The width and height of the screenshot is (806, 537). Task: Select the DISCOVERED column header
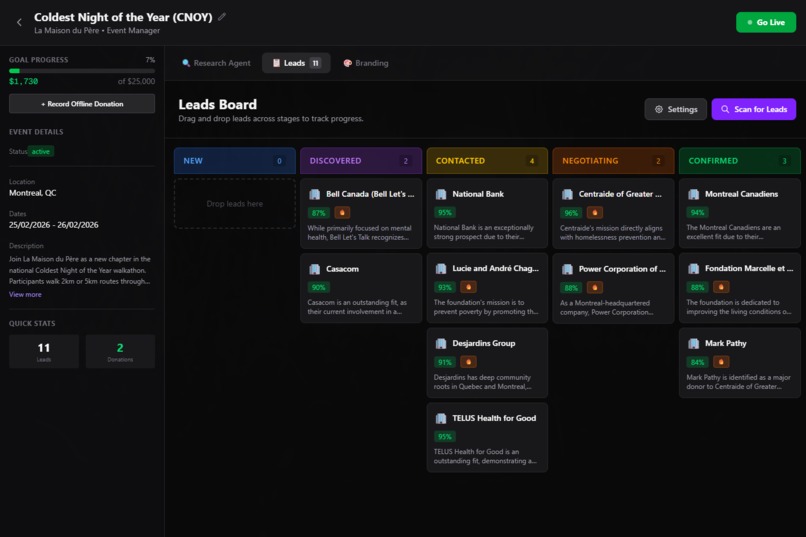click(x=361, y=161)
